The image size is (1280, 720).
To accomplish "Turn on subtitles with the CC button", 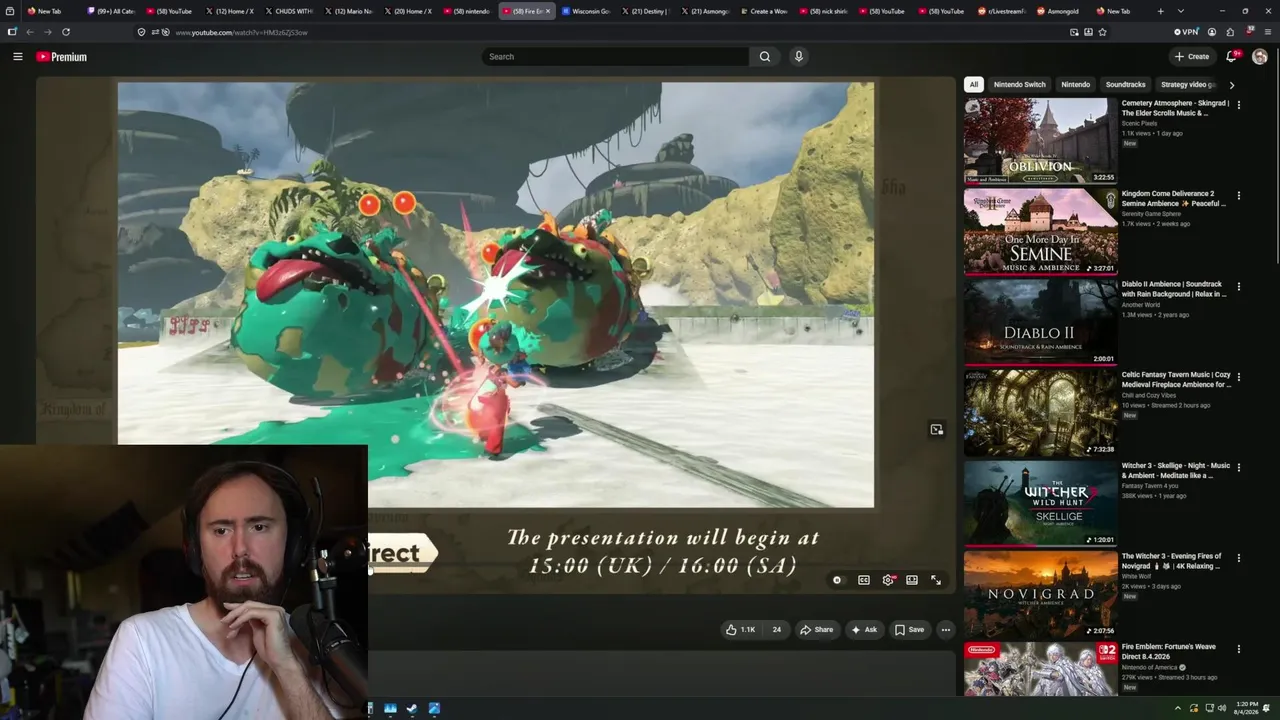I will pos(863,580).
